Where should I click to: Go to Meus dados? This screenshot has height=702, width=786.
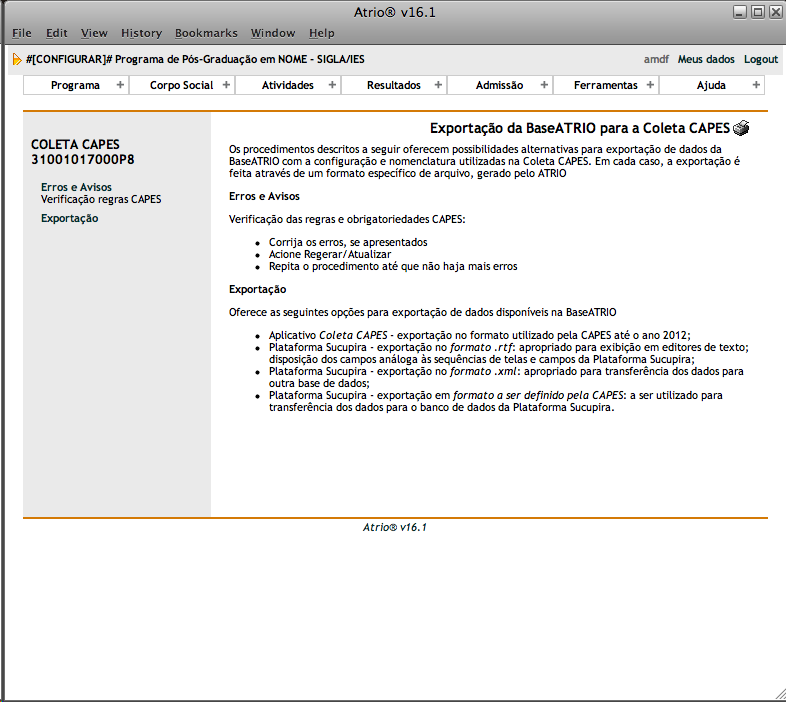(x=706, y=59)
